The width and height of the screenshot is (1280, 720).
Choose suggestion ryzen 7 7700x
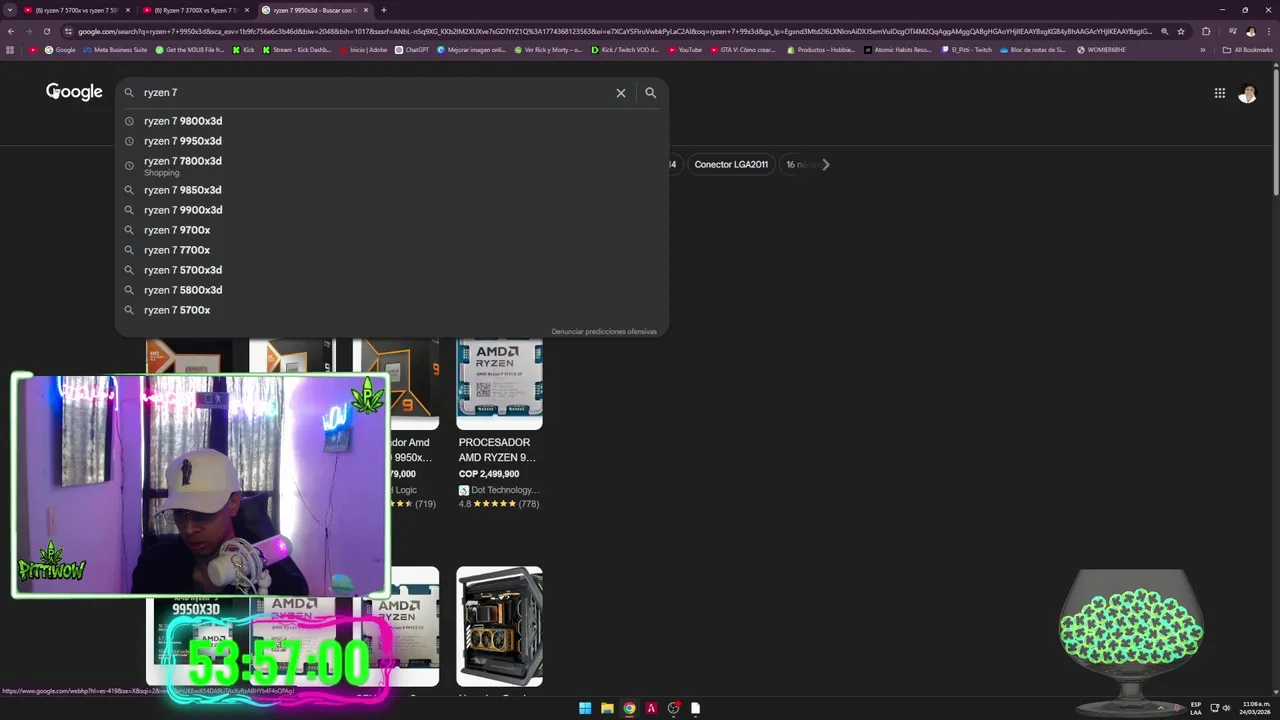(x=392, y=250)
